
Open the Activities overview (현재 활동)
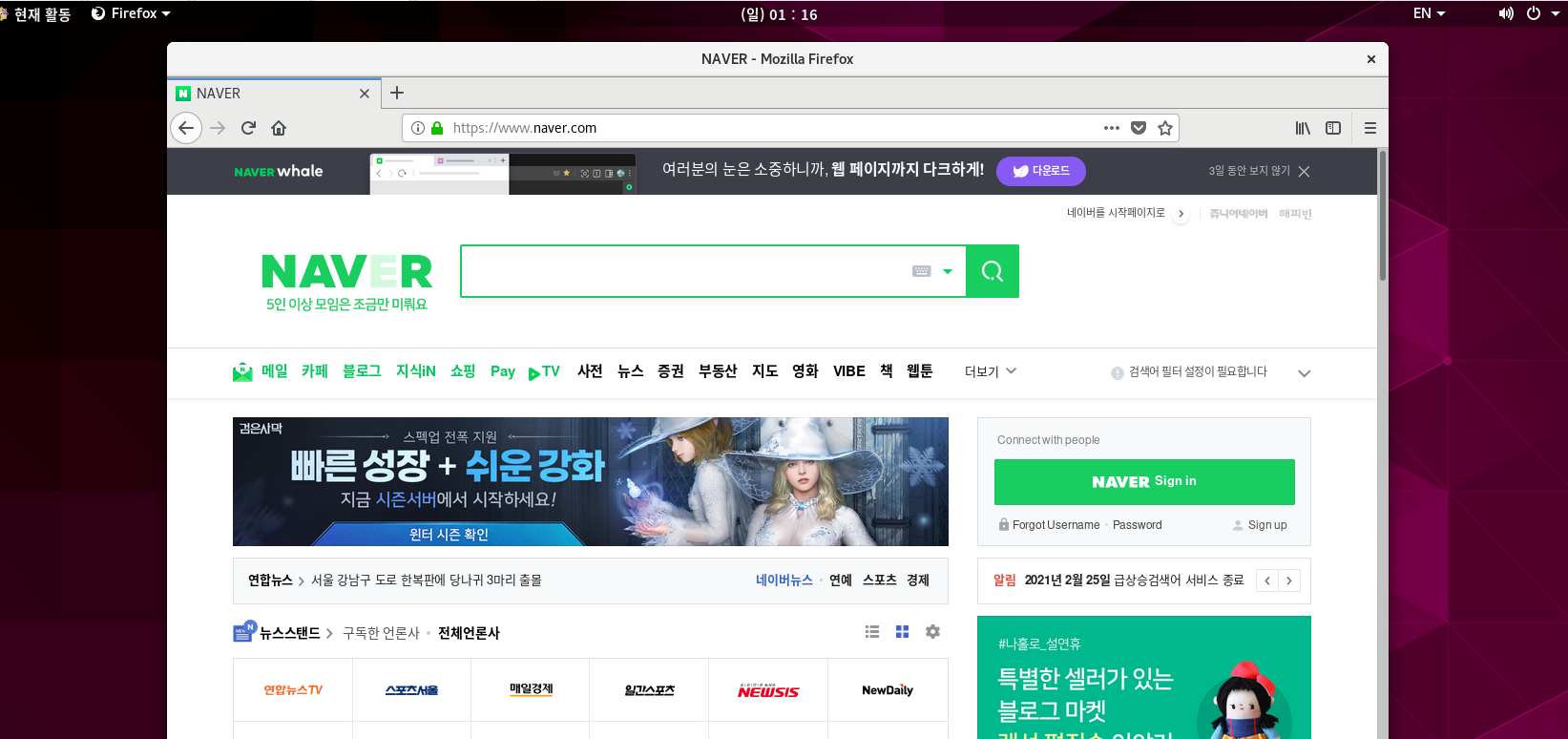pos(42,14)
